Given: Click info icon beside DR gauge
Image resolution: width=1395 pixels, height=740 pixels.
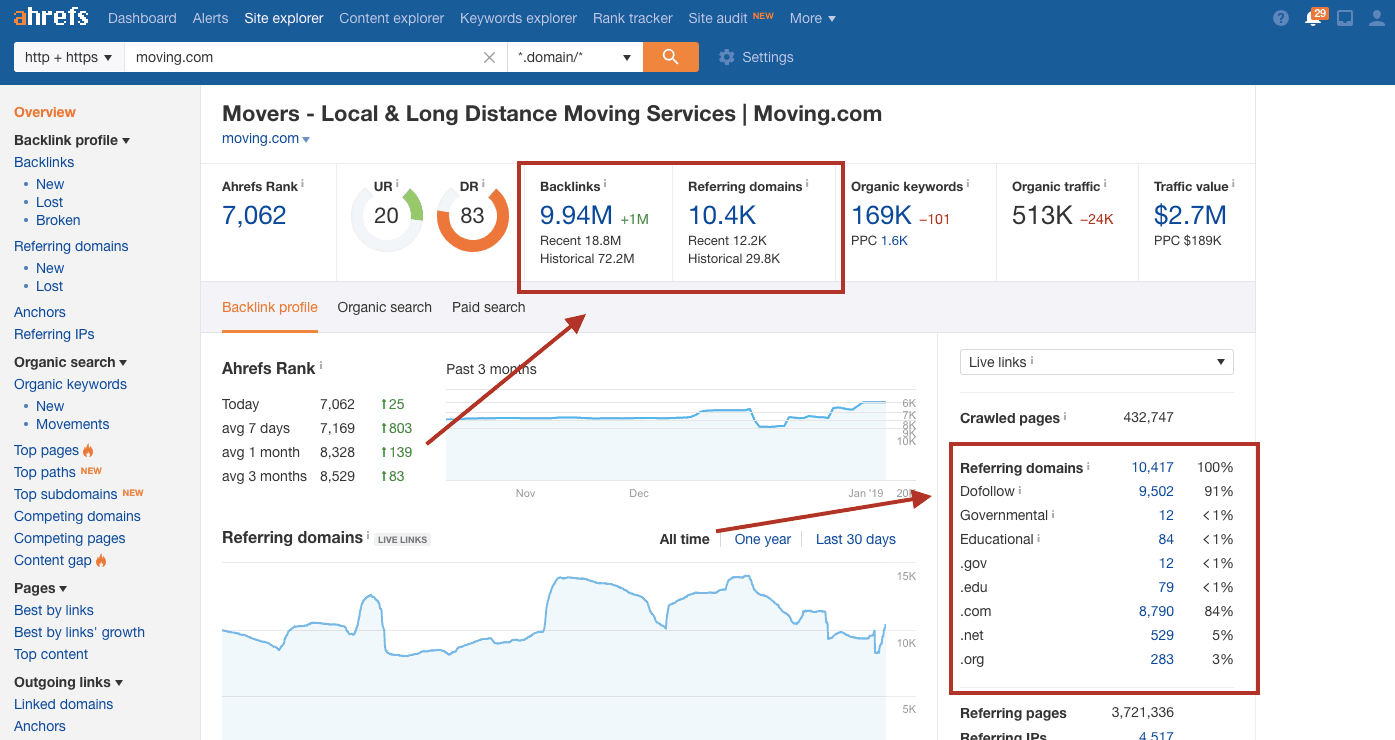Looking at the screenshot, I should point(483,184).
